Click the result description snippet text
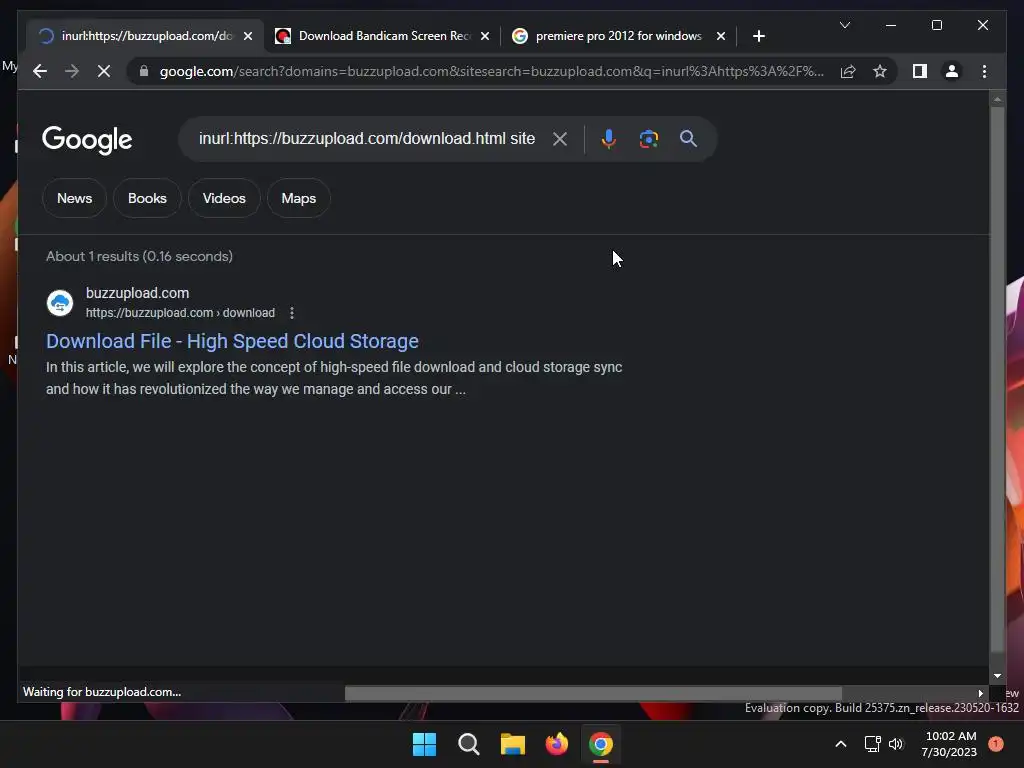 334,378
